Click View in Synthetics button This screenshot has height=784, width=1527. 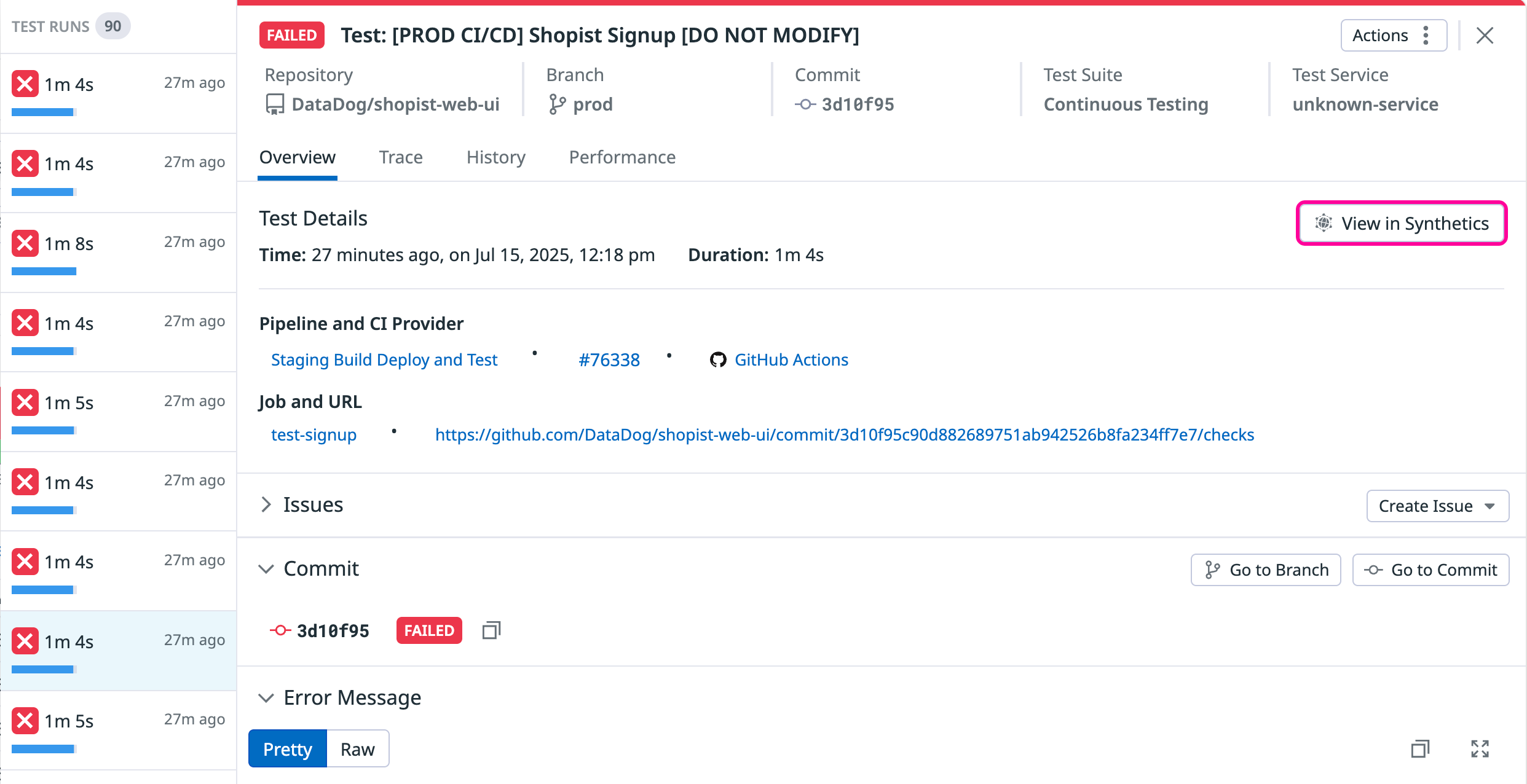click(1402, 223)
